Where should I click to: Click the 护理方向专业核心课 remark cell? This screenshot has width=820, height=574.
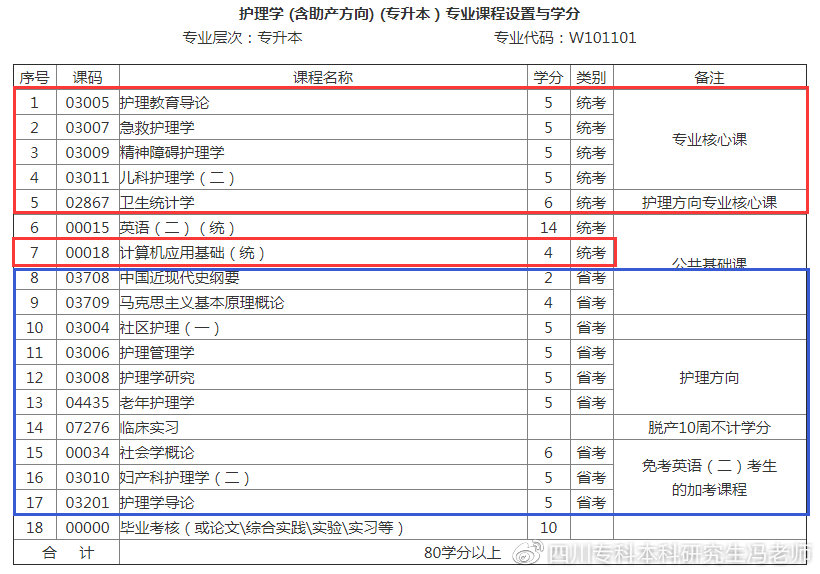point(709,202)
